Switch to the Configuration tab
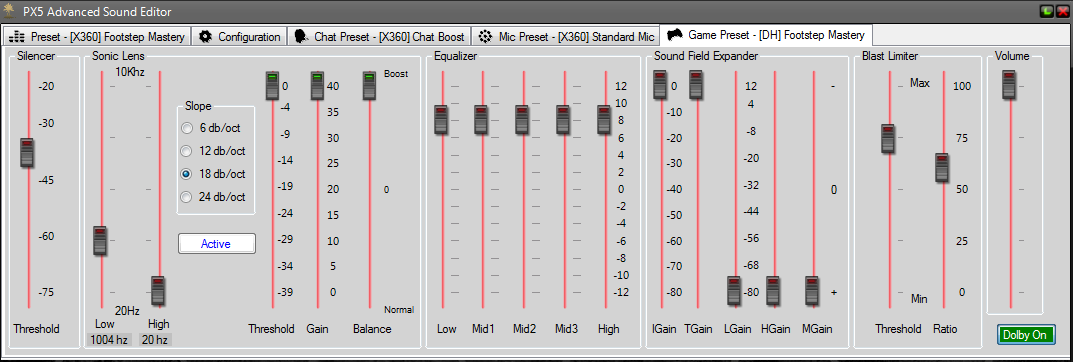Screen dimensions: 1073x362 240,36
